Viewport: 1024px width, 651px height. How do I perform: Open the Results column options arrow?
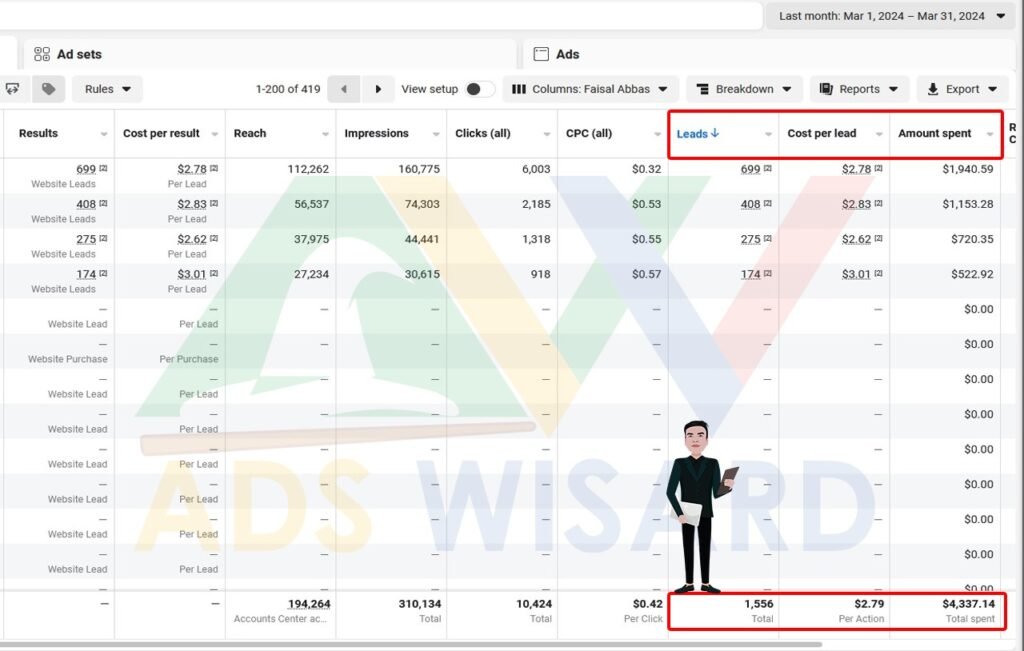(x=103, y=134)
